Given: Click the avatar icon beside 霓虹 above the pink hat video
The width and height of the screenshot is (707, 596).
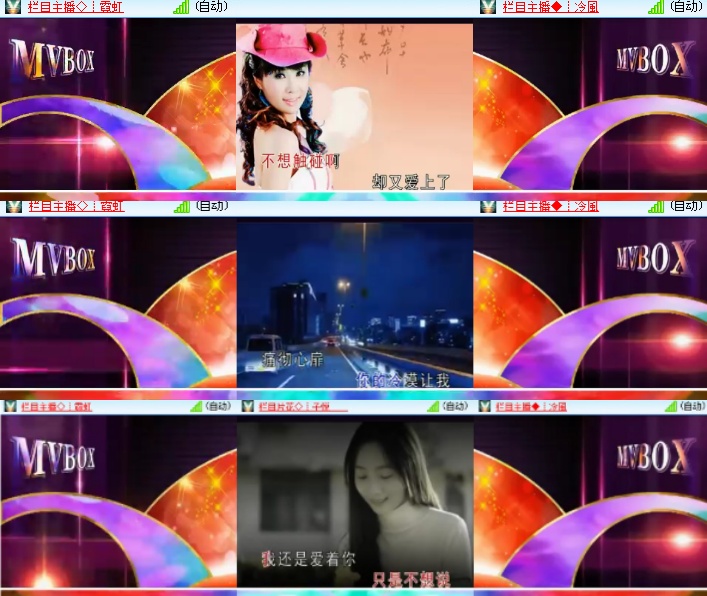Looking at the screenshot, I should 13,7.
